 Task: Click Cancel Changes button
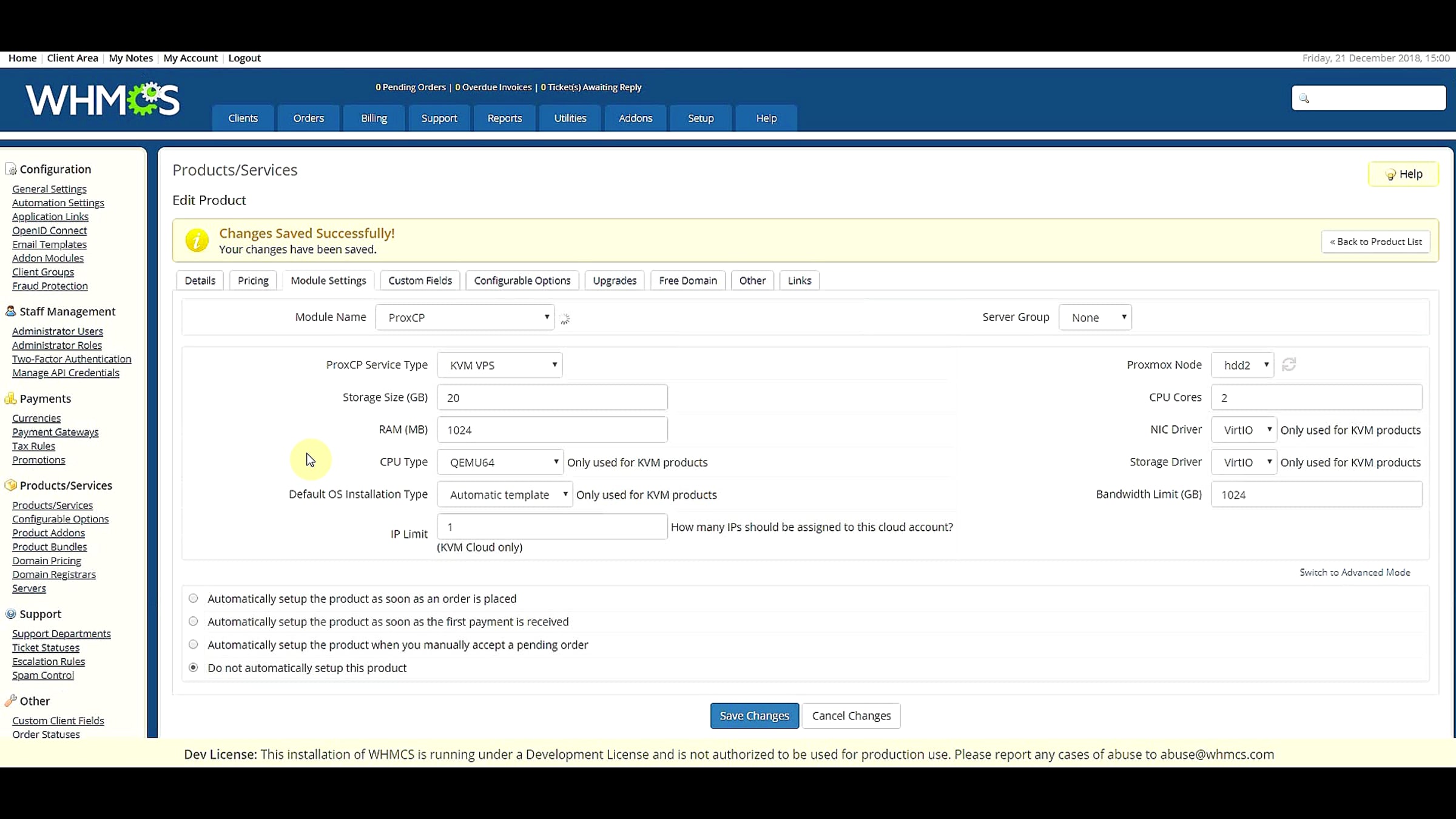pyautogui.click(x=851, y=716)
